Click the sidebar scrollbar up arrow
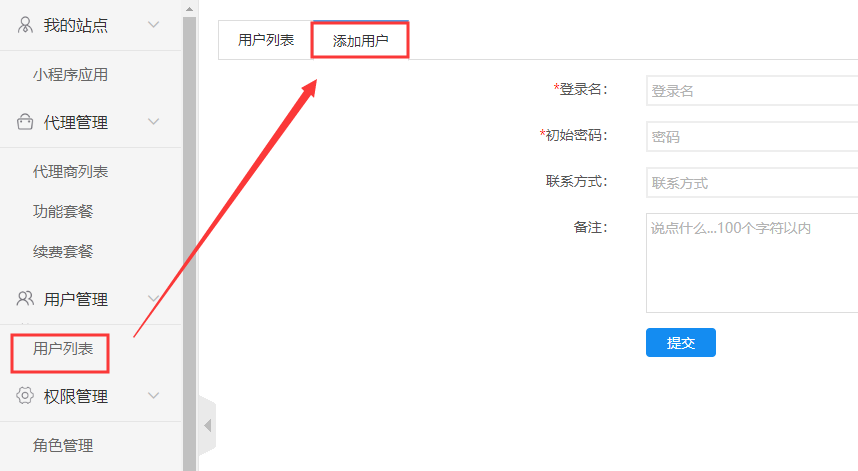 click(189, 9)
